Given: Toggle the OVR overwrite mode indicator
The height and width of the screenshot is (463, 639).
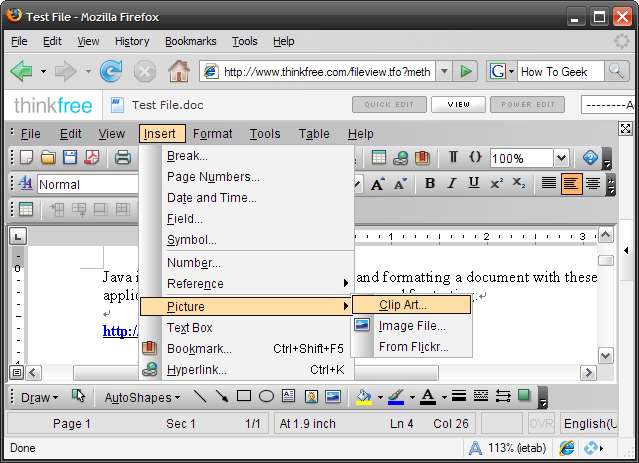Looking at the screenshot, I should pyautogui.click(x=541, y=424).
